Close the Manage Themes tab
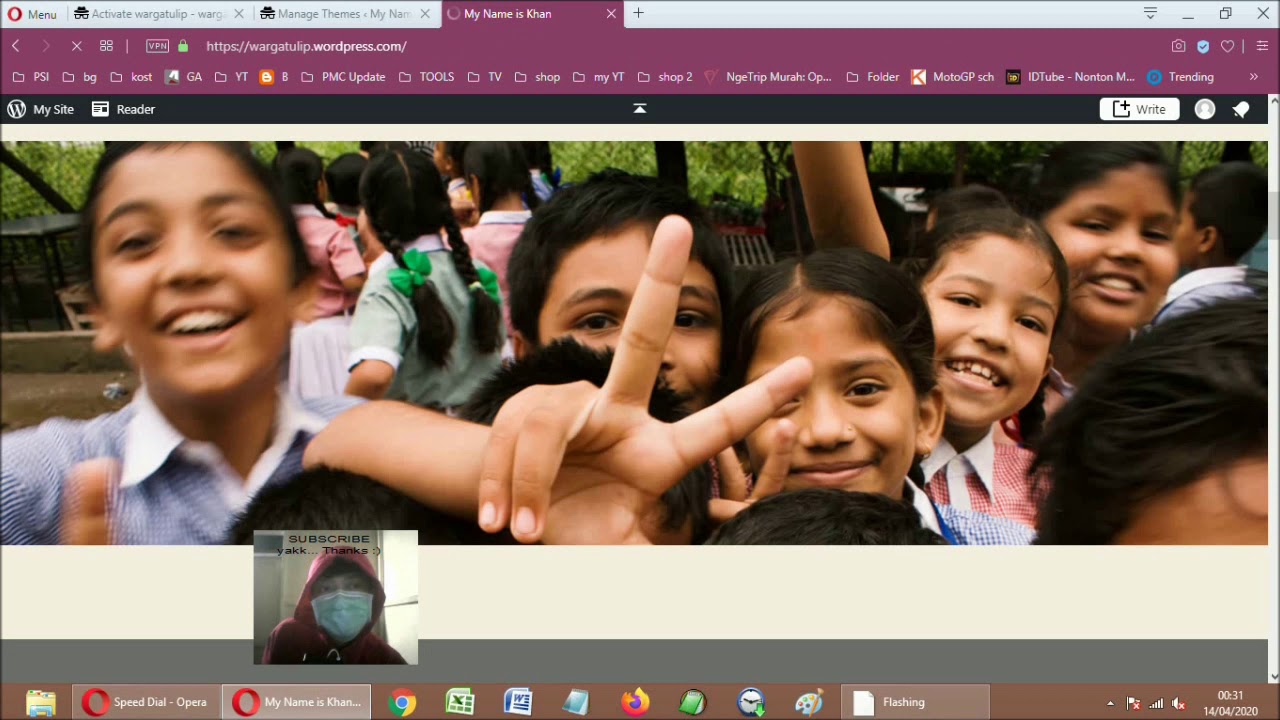1280x720 pixels. click(x=425, y=14)
